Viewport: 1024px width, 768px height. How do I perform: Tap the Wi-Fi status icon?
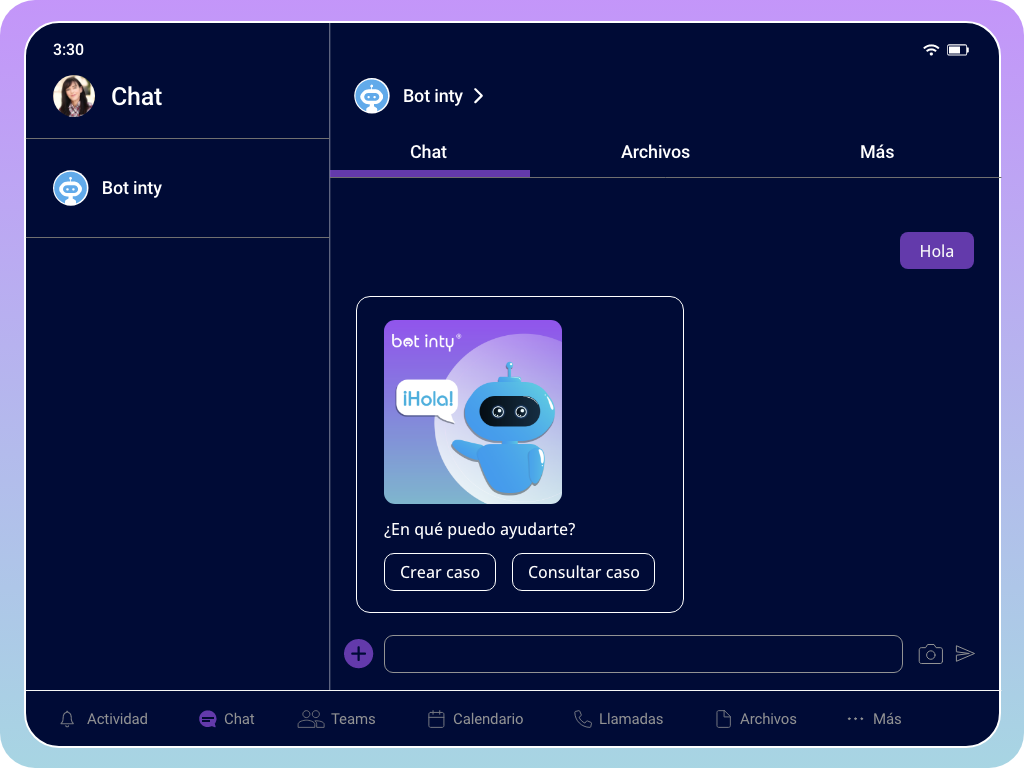931,50
